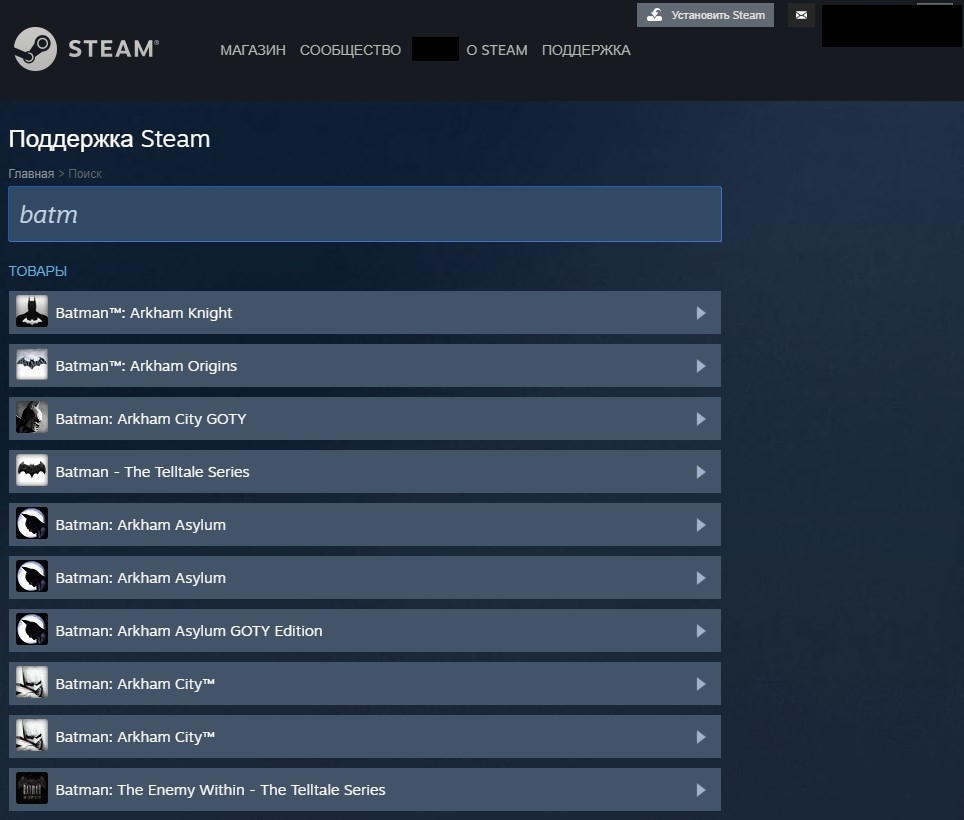Click the second Batman: Arkham City™ icon

coord(32,736)
